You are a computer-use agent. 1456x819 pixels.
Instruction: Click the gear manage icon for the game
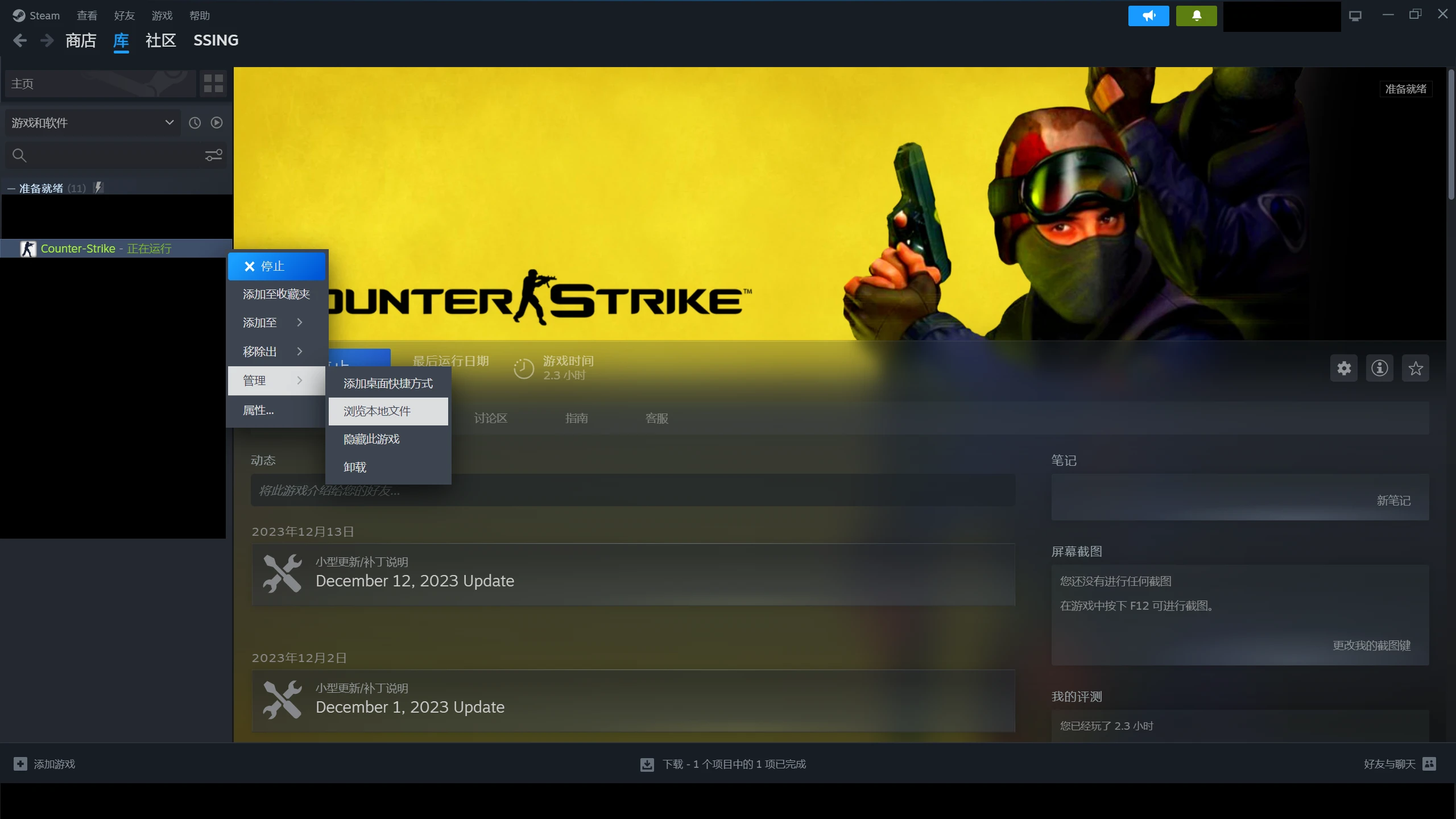pyautogui.click(x=1344, y=368)
